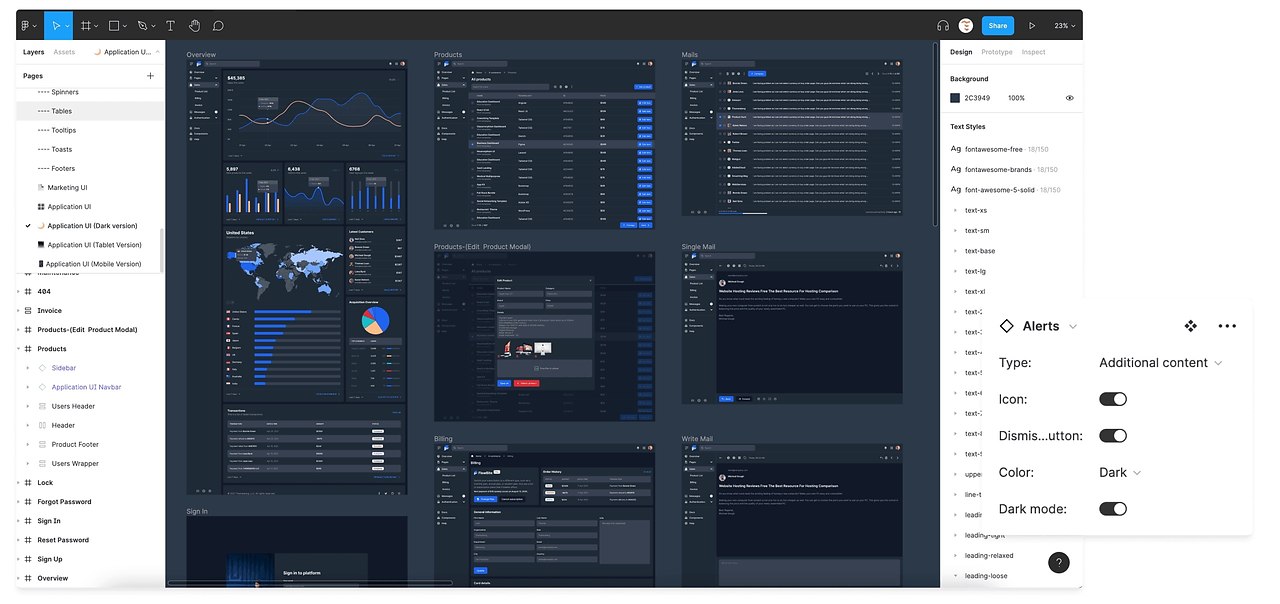Click the frame icon beside Lock layer

(28, 482)
